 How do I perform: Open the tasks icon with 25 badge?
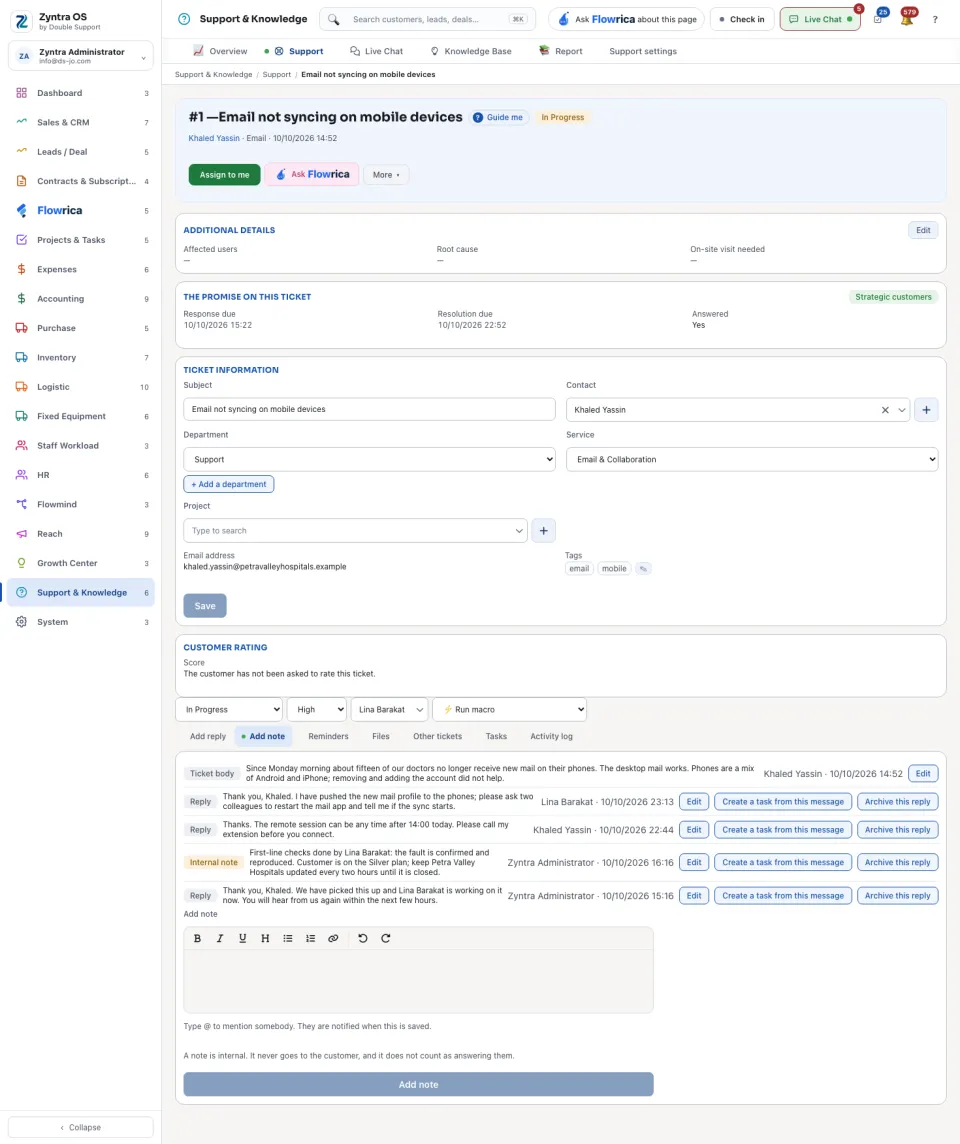point(878,20)
